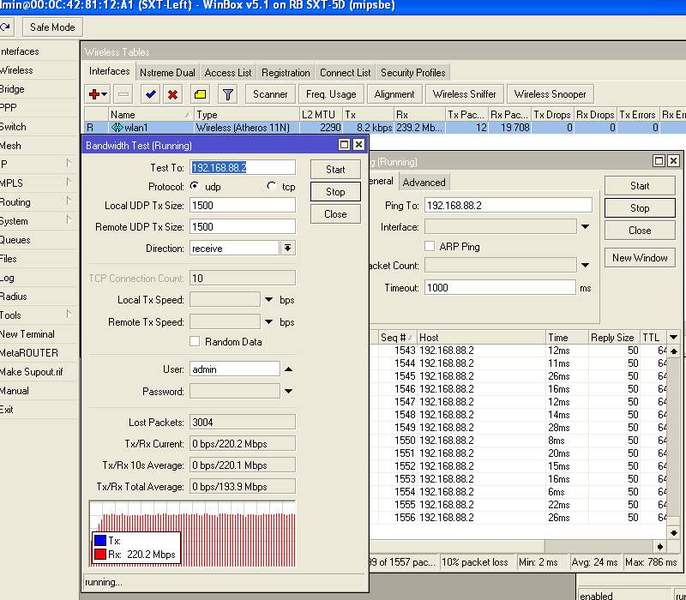Screen dimensions: 686x600
Task: Click the blue Tx legend swatch
Action: click(100, 540)
